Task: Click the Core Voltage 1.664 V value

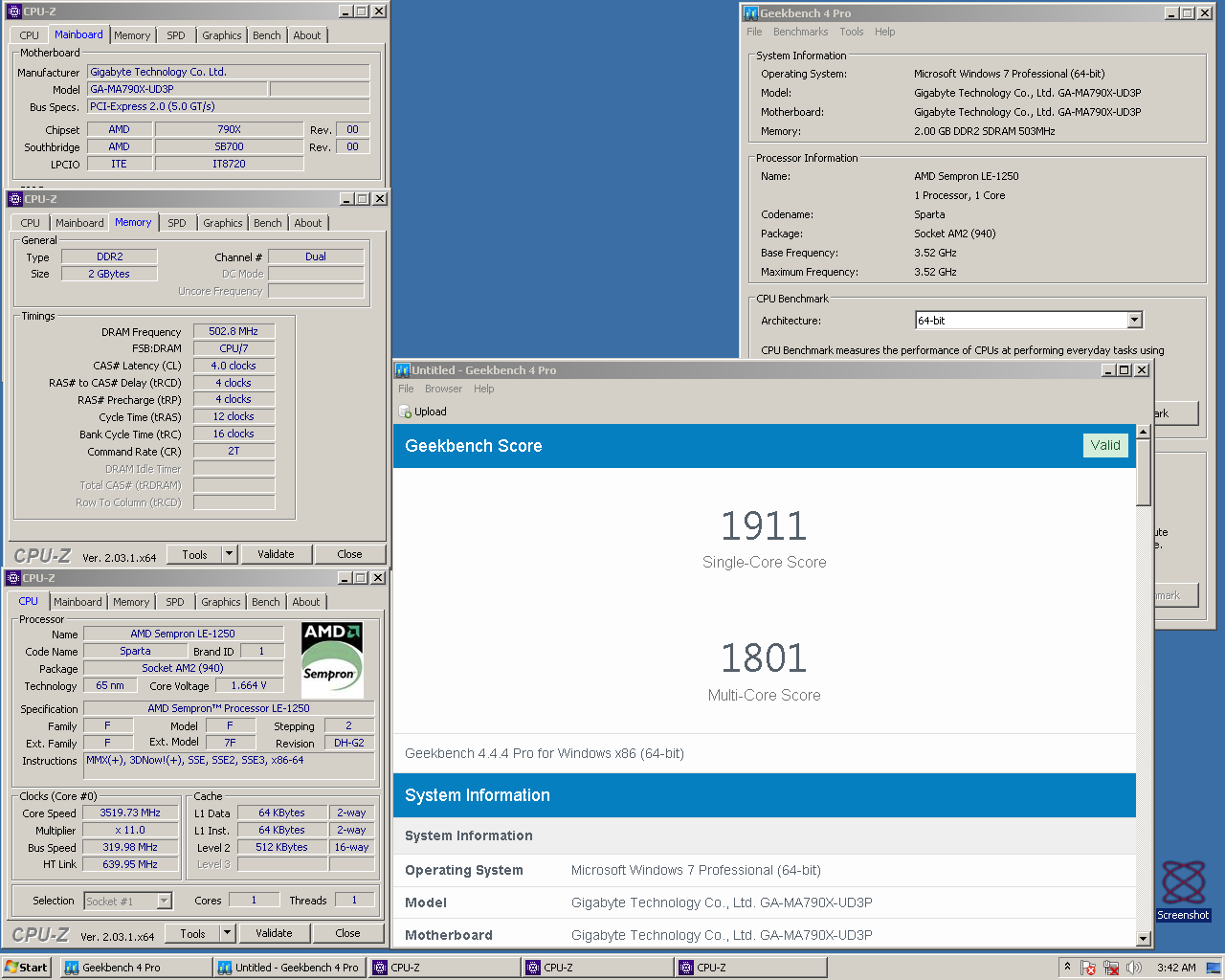Action: click(249, 685)
